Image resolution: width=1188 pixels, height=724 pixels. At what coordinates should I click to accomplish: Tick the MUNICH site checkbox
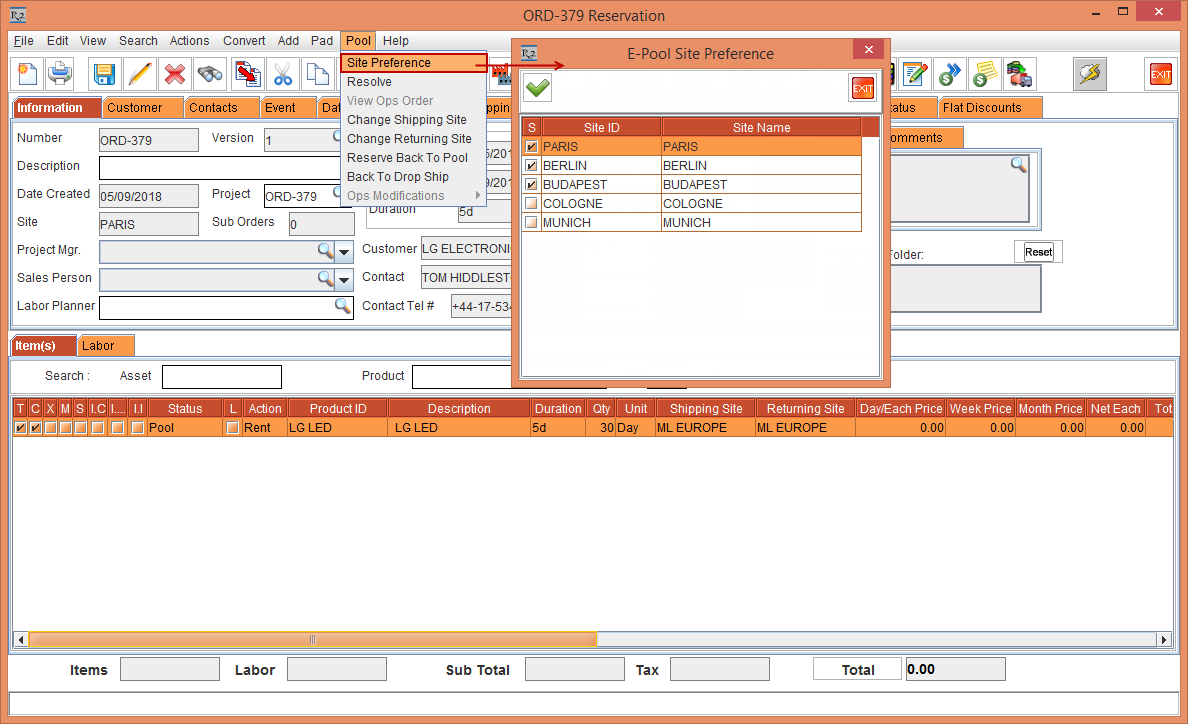[x=532, y=223]
